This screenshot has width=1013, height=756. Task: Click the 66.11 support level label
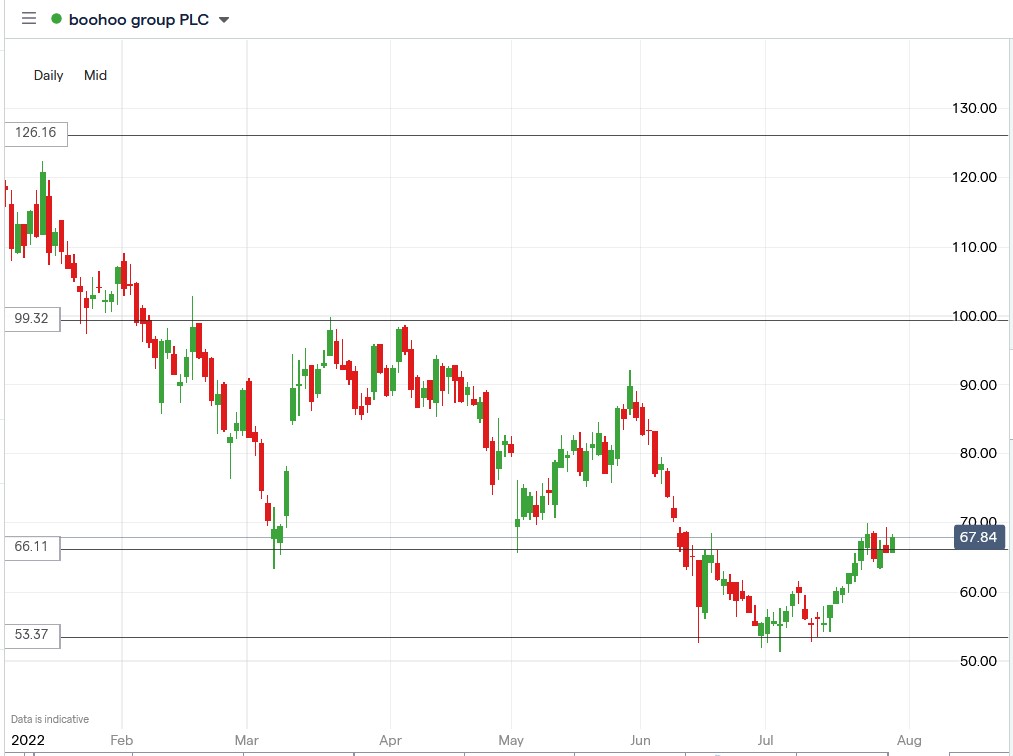tap(33, 547)
